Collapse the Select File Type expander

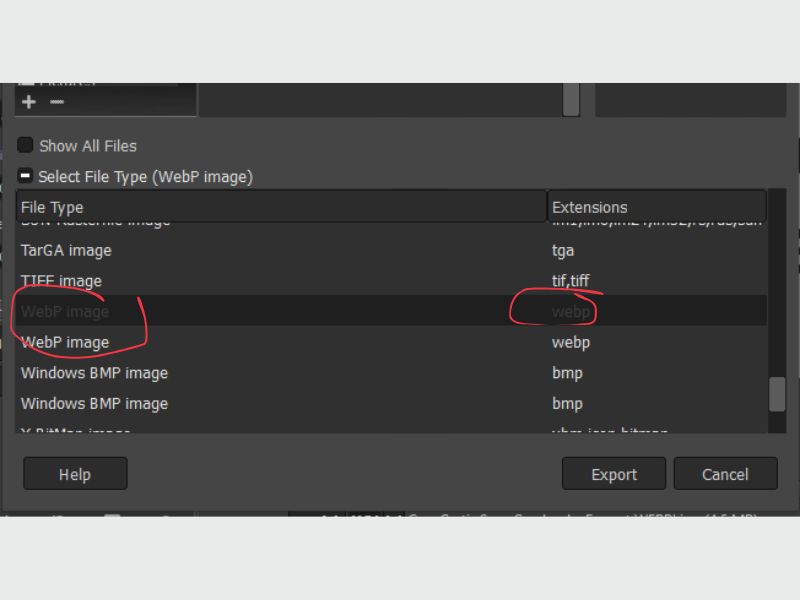pos(26,177)
